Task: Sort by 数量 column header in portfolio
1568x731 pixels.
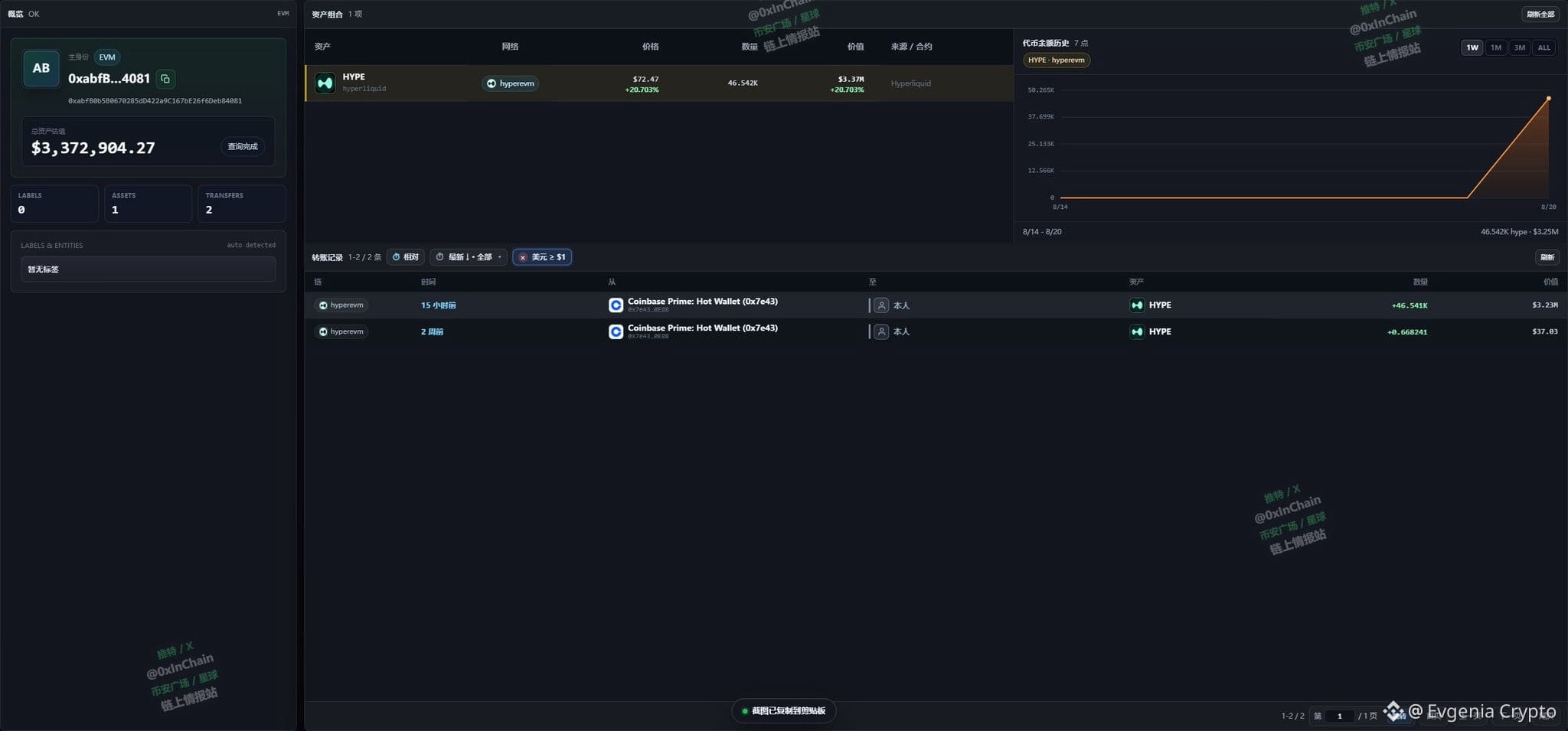Action: pyautogui.click(x=749, y=47)
